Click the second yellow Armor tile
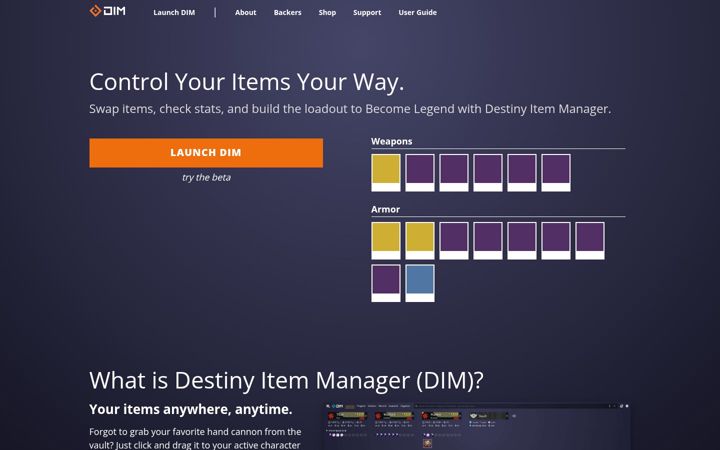This screenshot has width=720, height=450. pyautogui.click(x=420, y=241)
